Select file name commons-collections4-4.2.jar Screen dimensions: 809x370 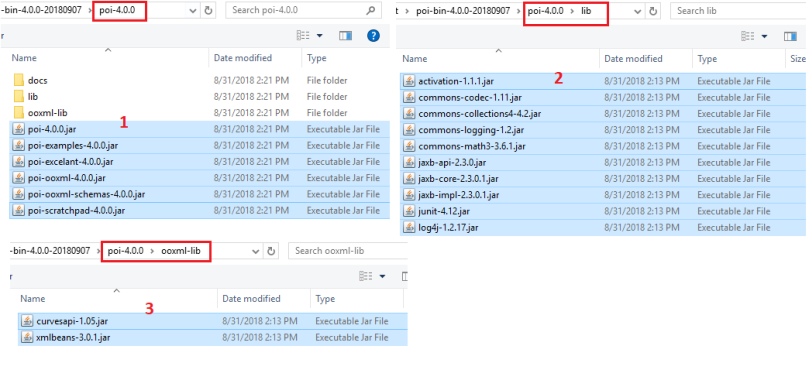480,114
